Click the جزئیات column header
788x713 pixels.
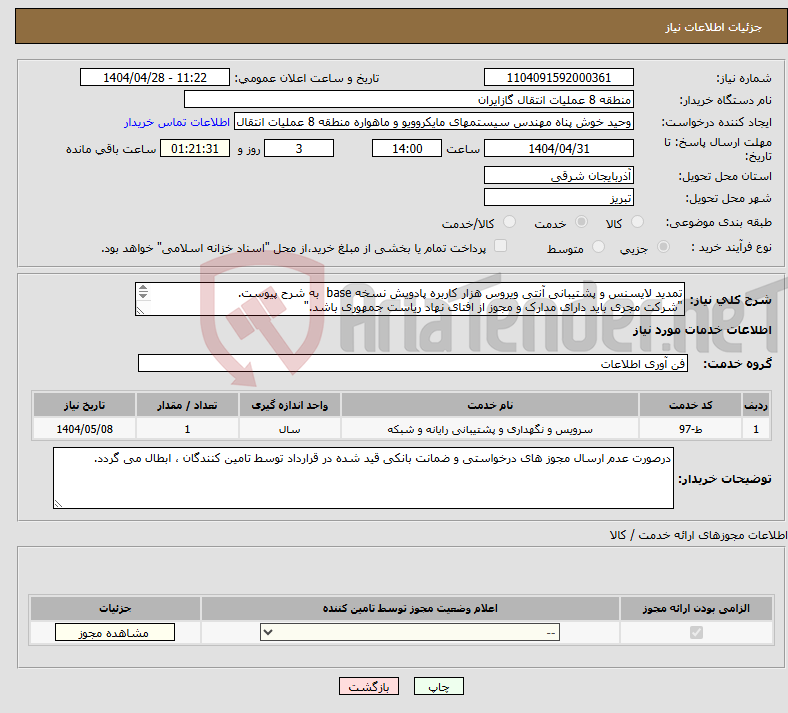click(115, 608)
